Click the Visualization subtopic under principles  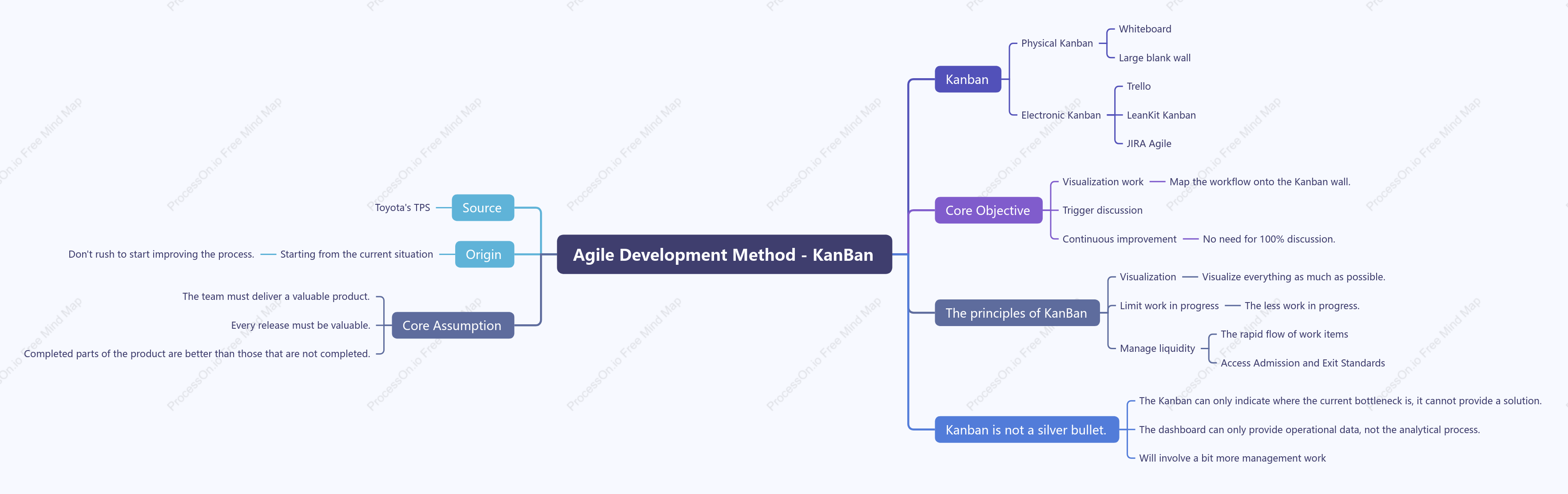(x=1147, y=277)
